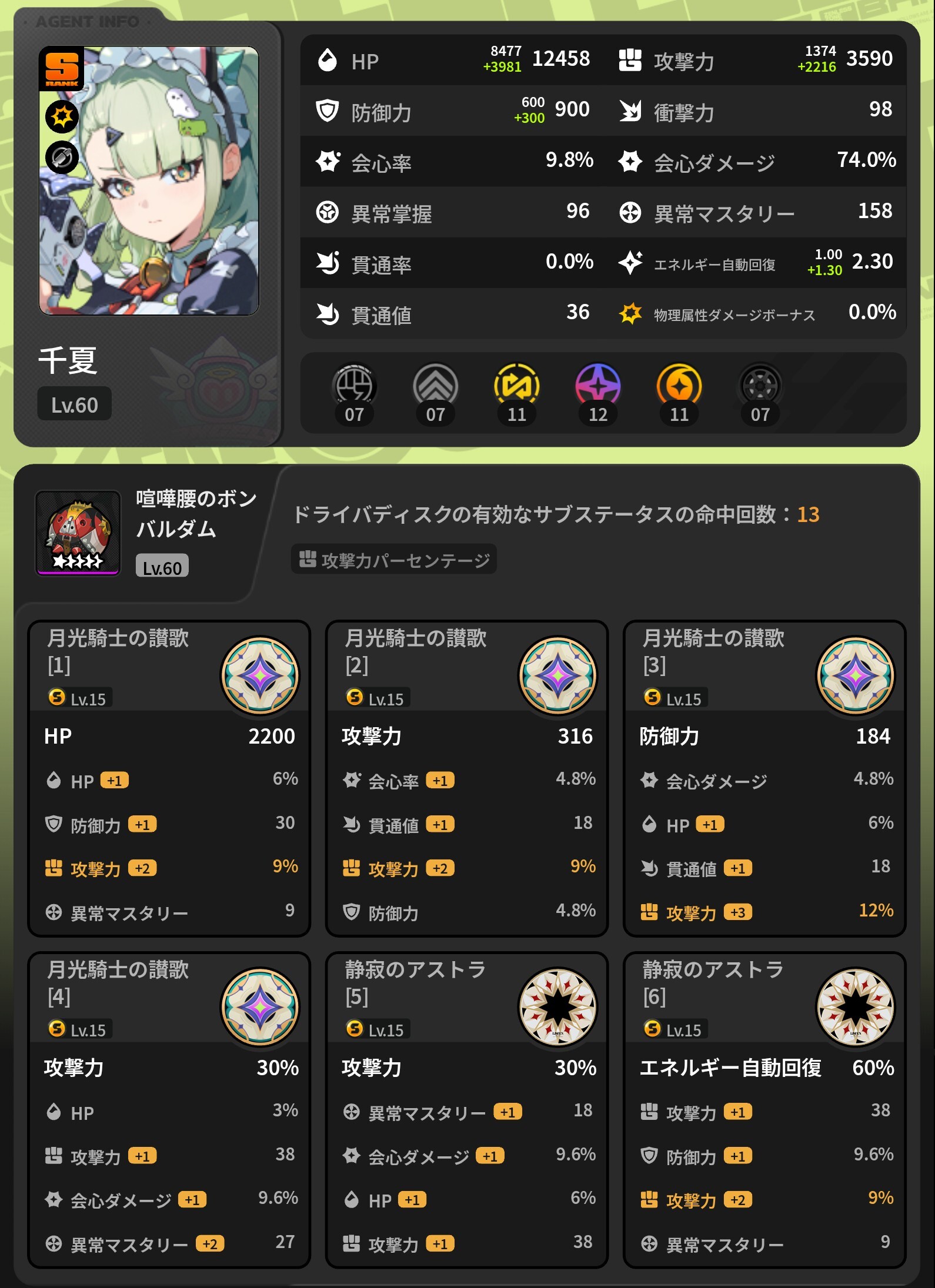Open the 喧嘩腰のボンバルダム W-engine thumbnail
935x1288 pixels.
pos(78,532)
